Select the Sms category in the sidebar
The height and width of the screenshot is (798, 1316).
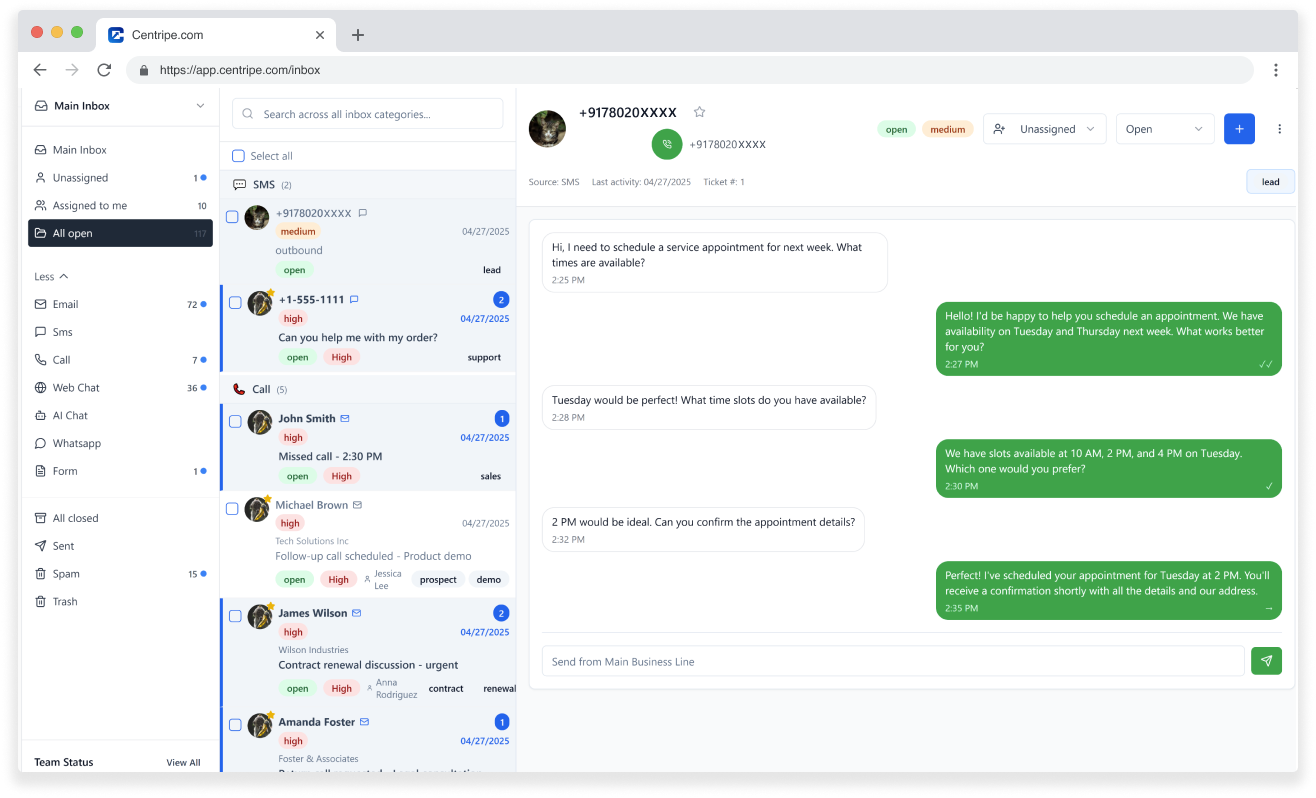(62, 332)
